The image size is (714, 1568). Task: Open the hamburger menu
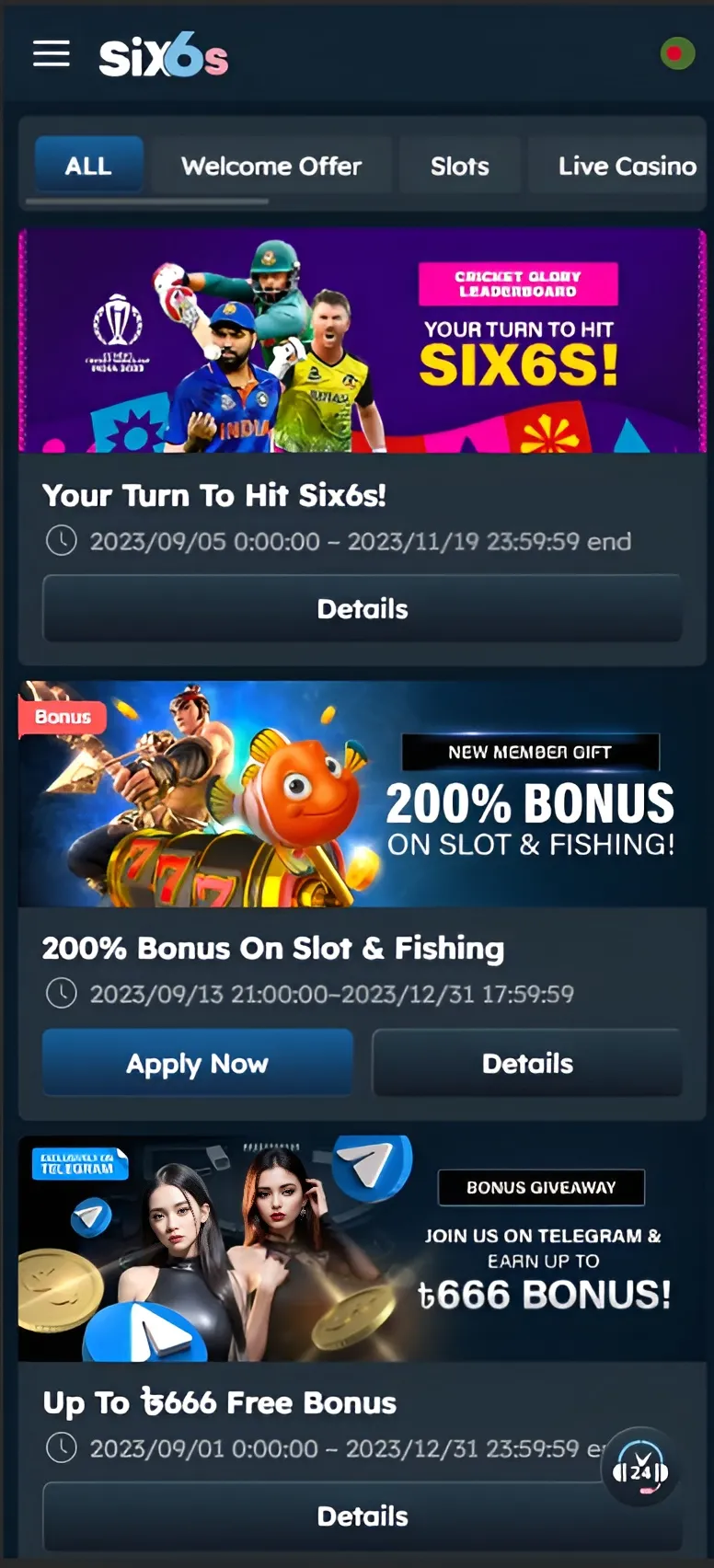(x=52, y=54)
